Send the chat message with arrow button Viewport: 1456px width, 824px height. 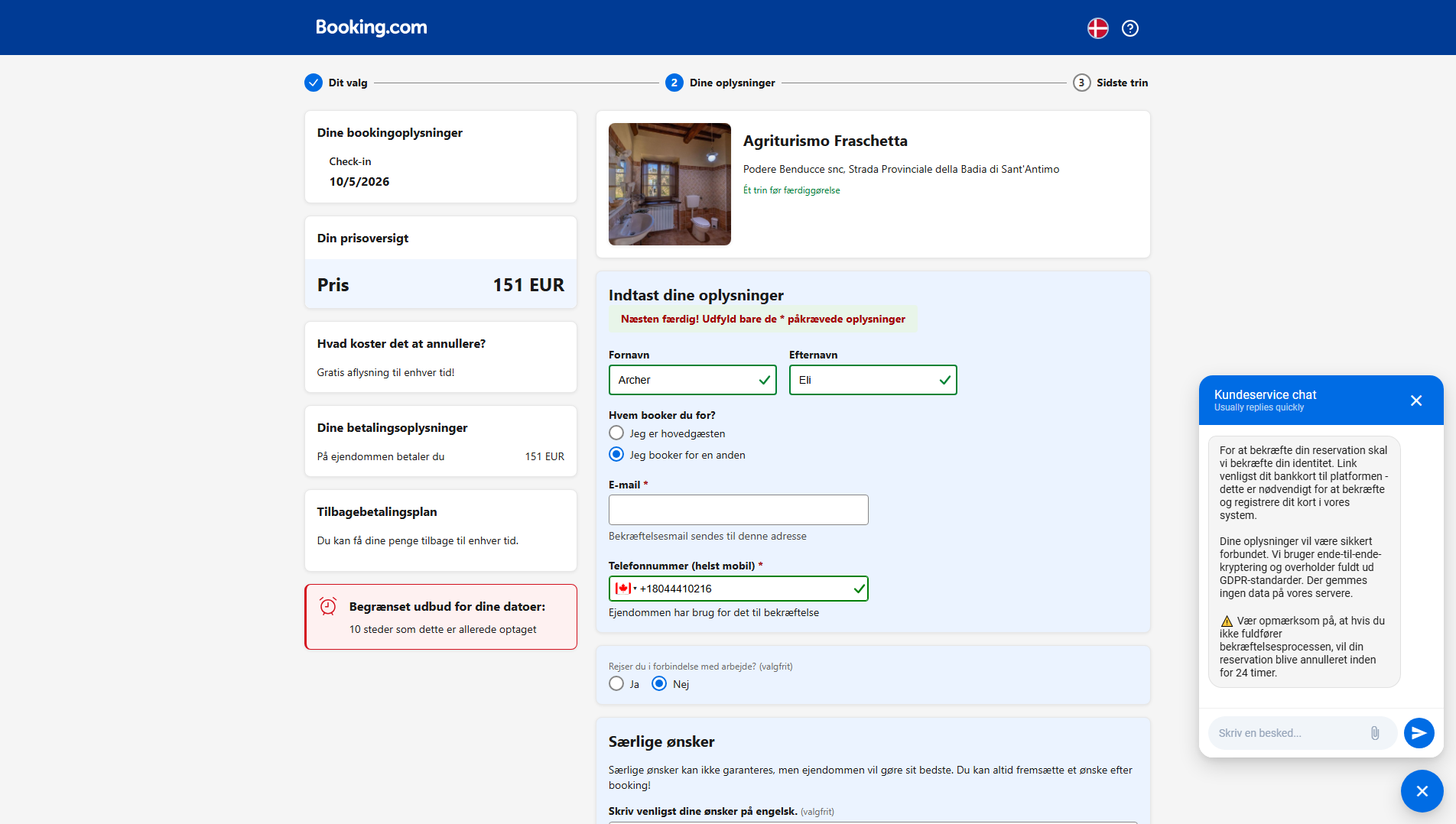point(1419,733)
